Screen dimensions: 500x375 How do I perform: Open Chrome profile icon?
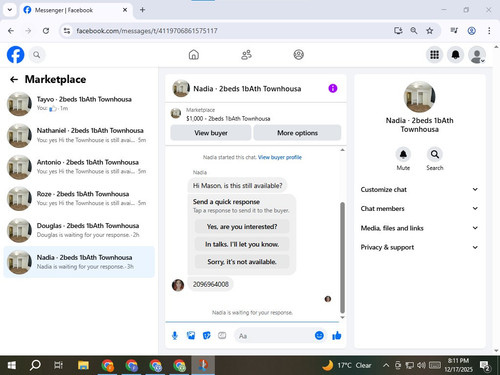pos(471,31)
